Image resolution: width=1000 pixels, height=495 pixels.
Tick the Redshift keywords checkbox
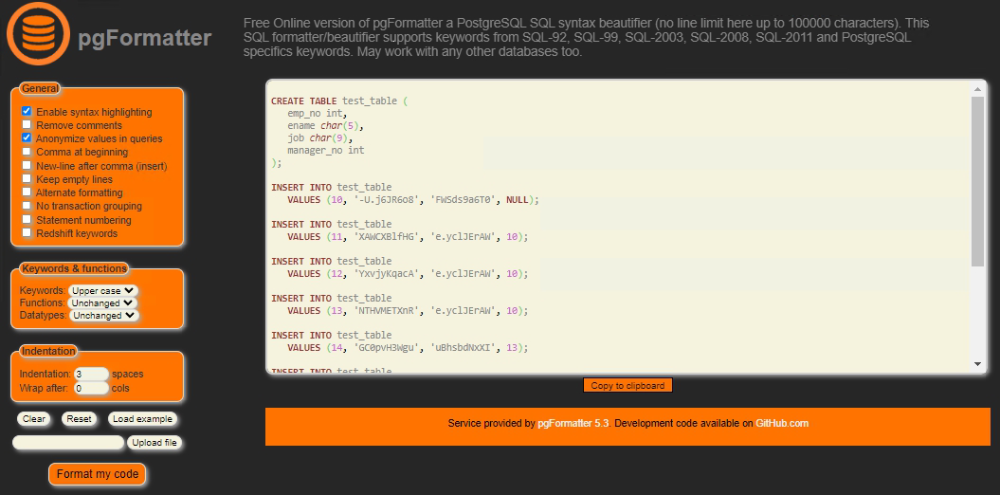27,233
